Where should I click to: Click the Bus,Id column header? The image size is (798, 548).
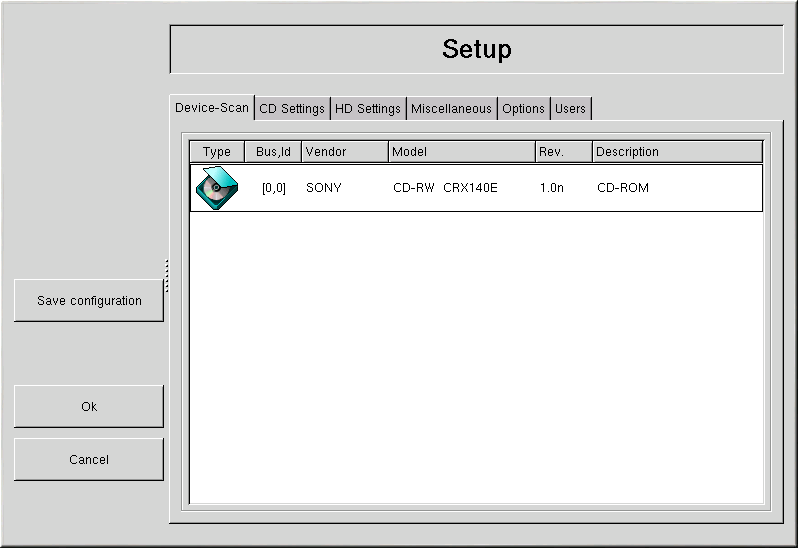tap(273, 152)
